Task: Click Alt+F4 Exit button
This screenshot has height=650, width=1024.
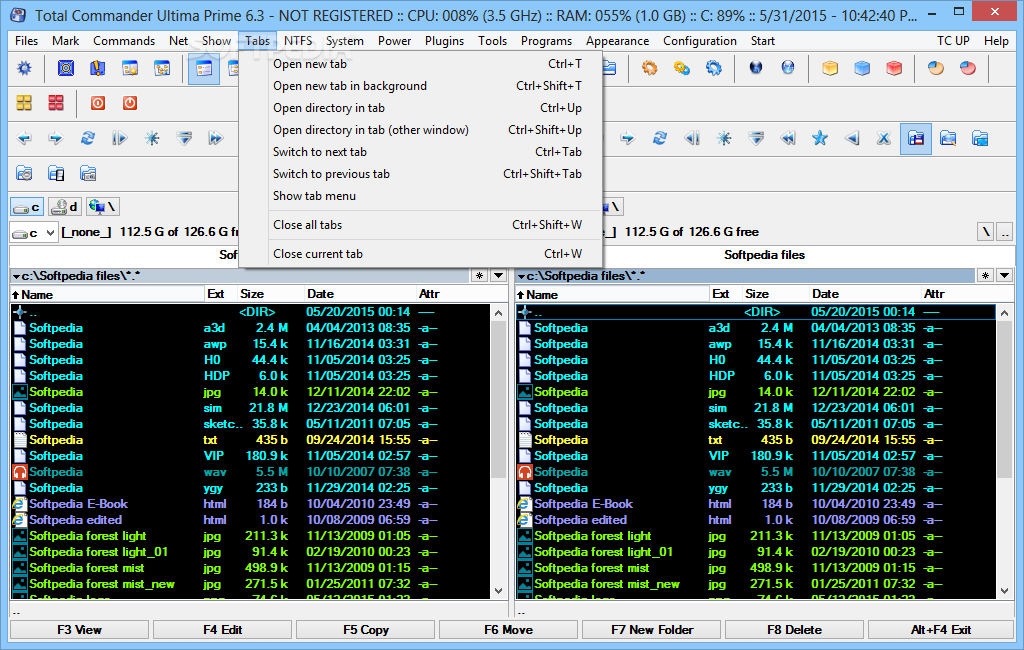Action: [x=940, y=630]
